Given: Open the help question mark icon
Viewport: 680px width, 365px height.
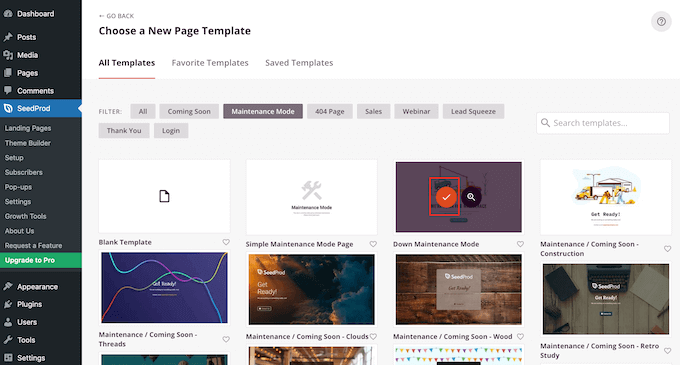Looking at the screenshot, I should (x=661, y=21).
